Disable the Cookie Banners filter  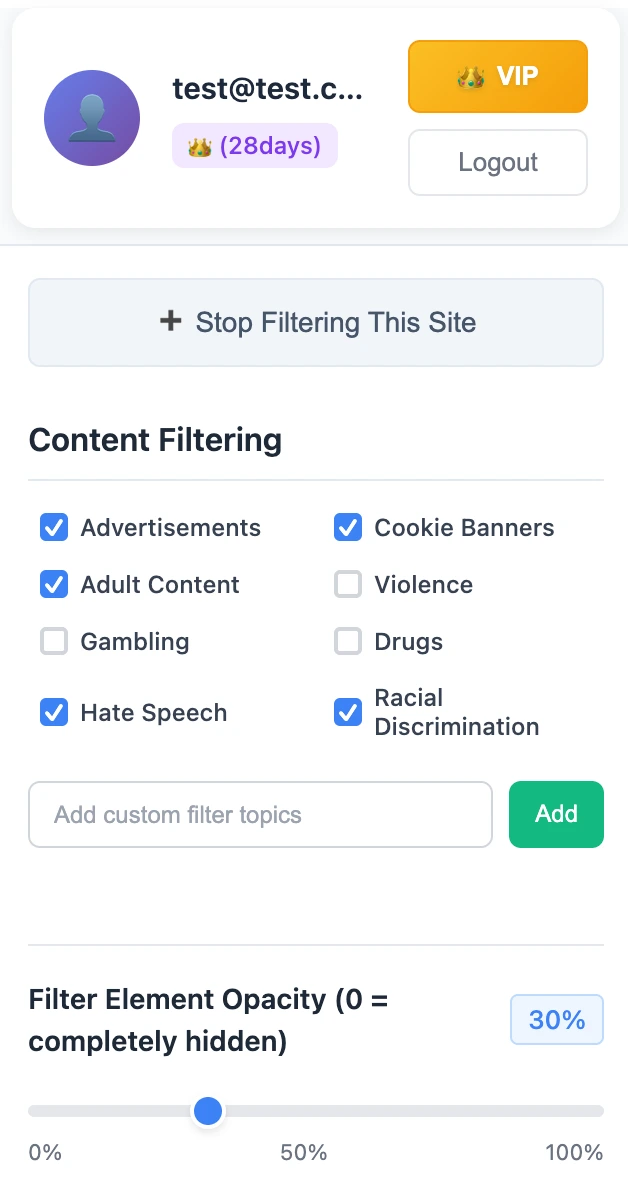[348, 527]
